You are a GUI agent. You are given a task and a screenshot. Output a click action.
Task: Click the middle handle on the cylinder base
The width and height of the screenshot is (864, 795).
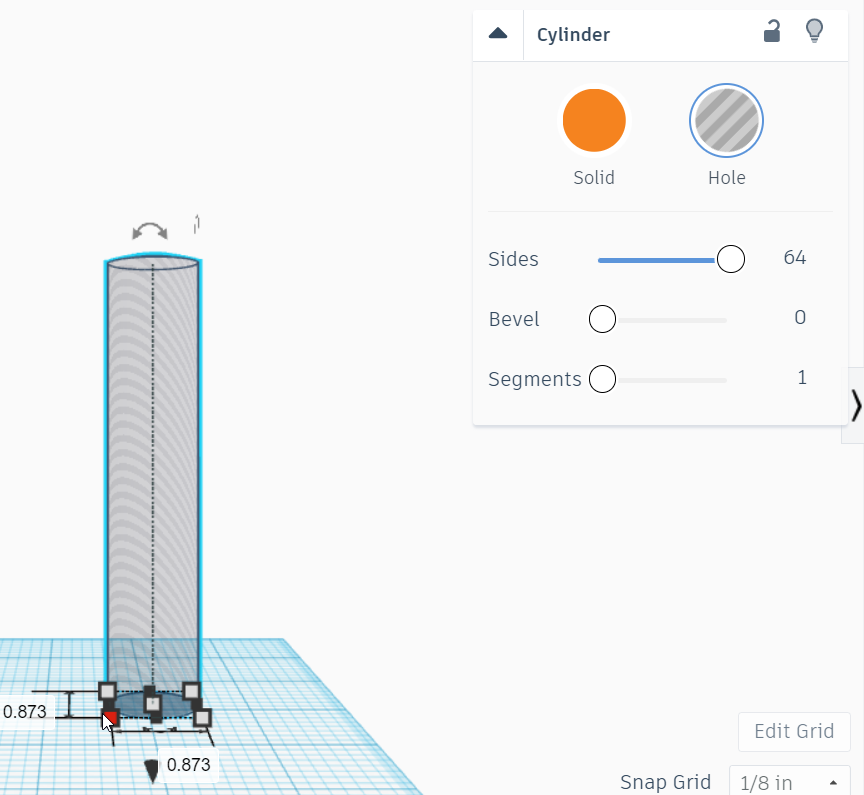coord(152,703)
